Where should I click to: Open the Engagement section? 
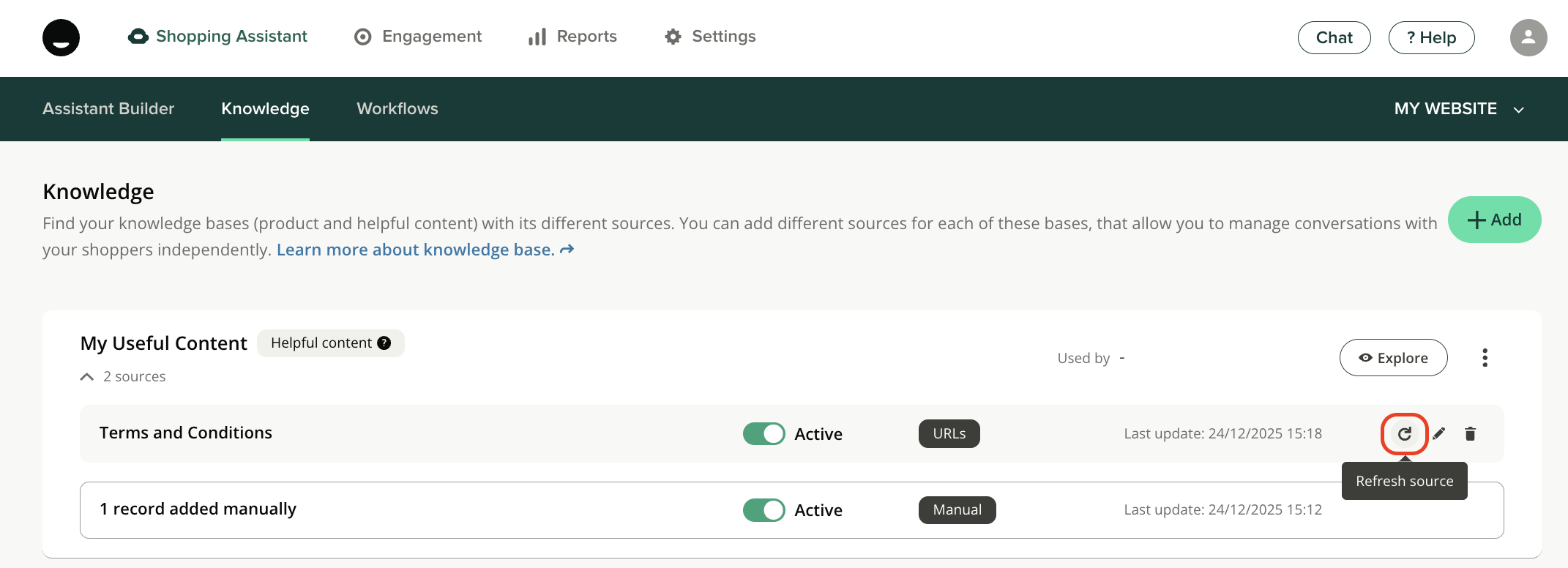coord(417,37)
